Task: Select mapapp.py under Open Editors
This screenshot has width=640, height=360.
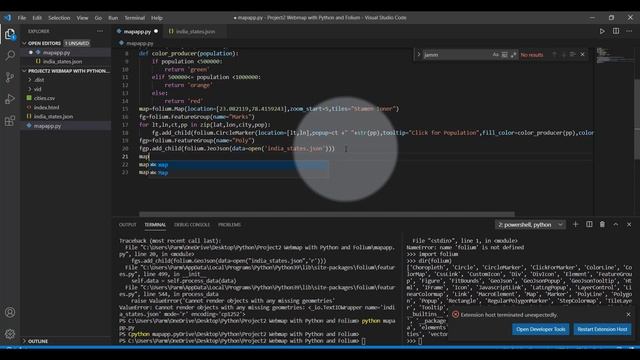Action: click(56, 53)
